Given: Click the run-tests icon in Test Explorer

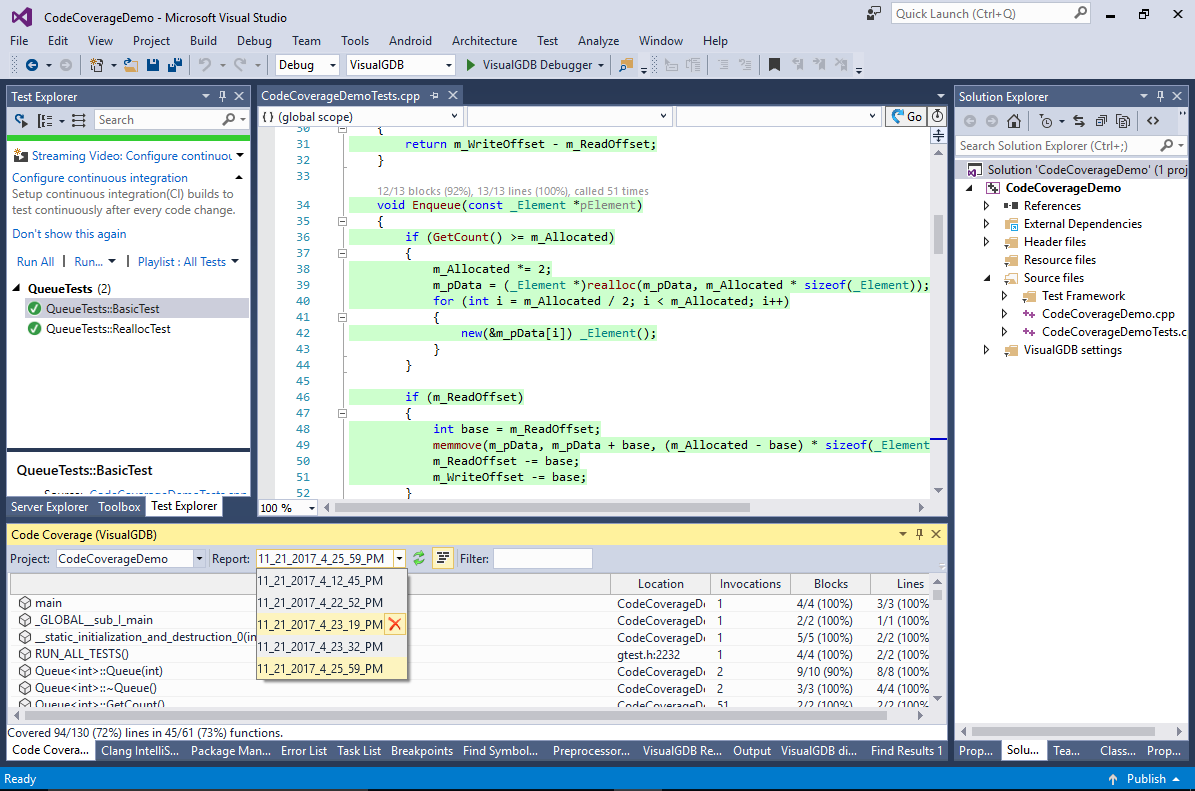Looking at the screenshot, I should [x=21, y=120].
